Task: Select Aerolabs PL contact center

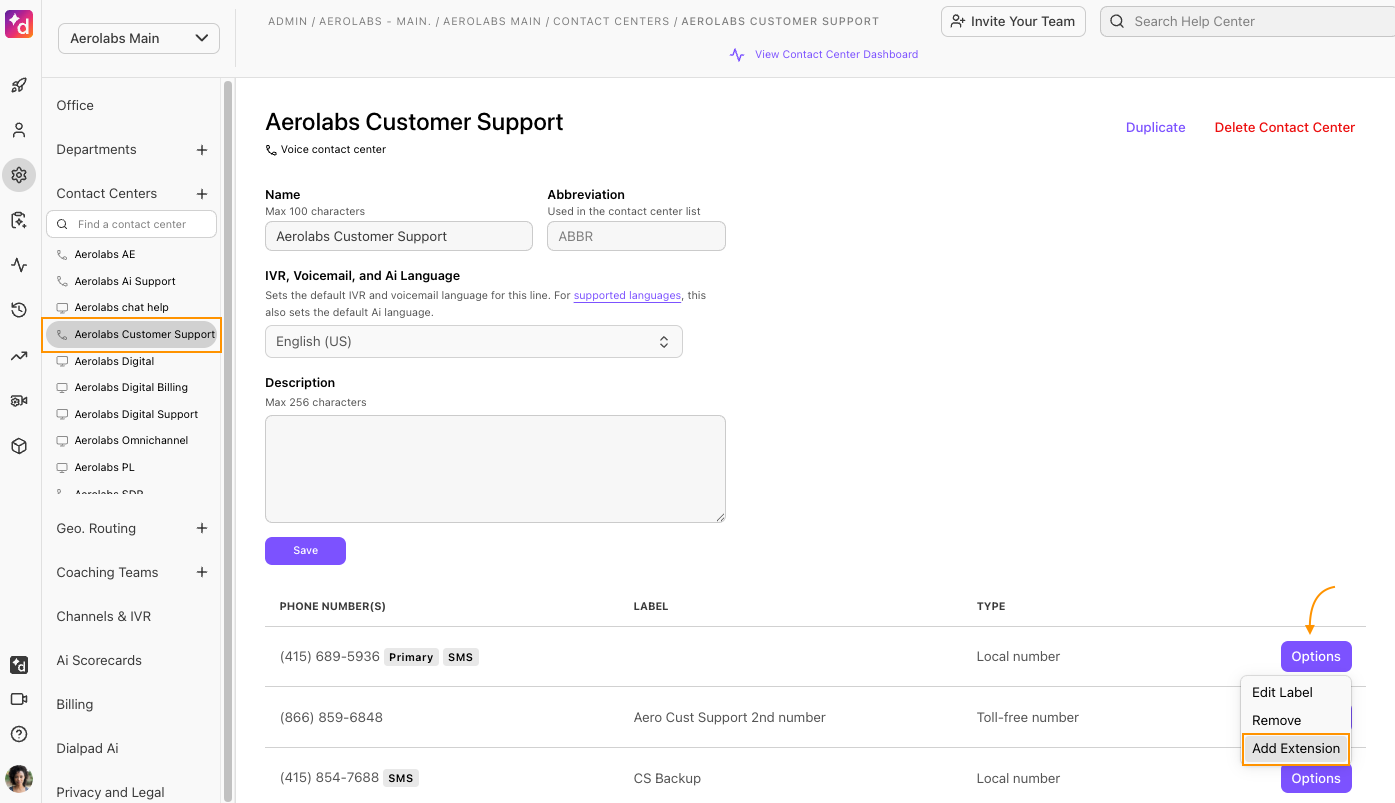Action: click(104, 468)
